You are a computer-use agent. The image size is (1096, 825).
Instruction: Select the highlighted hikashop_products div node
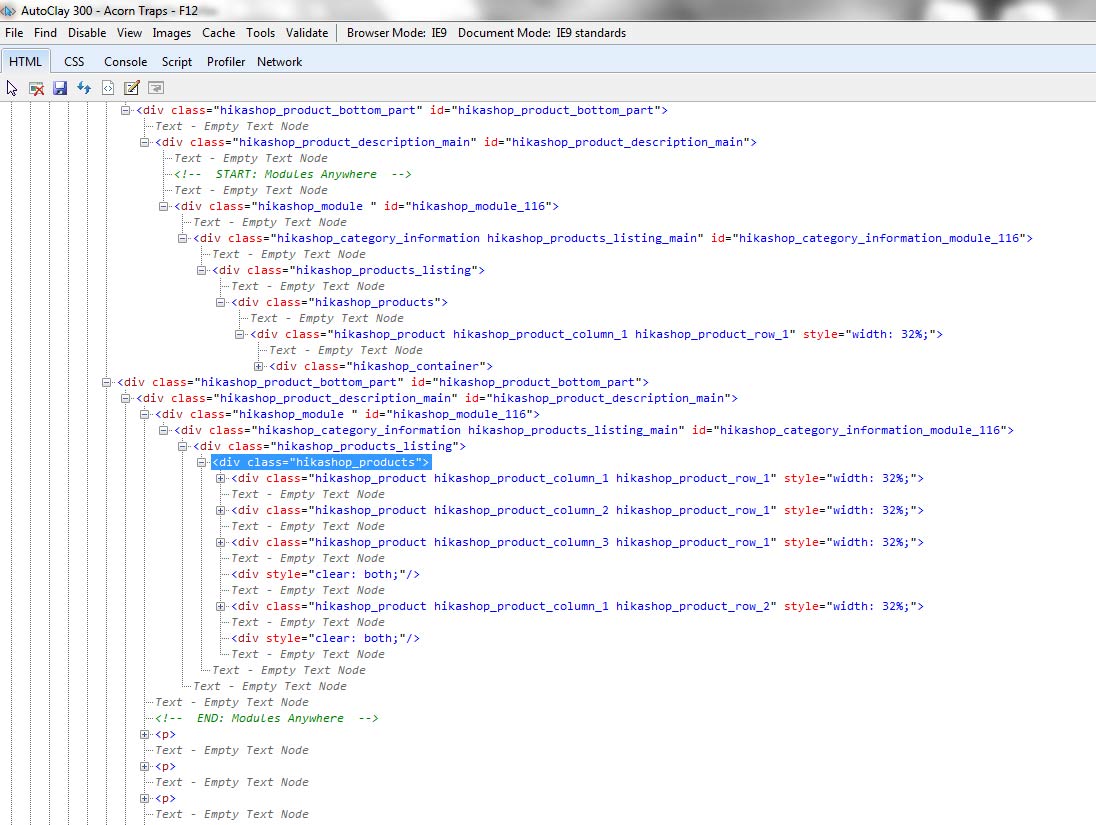(320, 462)
